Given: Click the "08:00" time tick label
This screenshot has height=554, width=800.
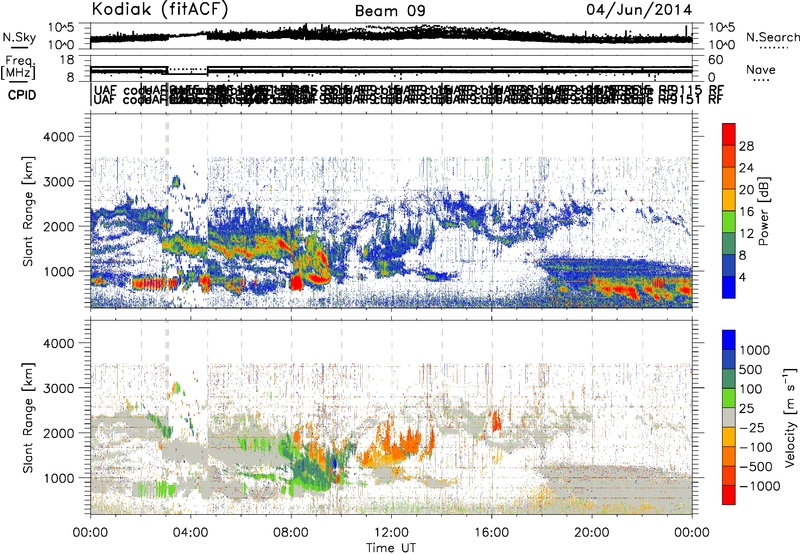Looking at the screenshot, I should pos(291,533).
